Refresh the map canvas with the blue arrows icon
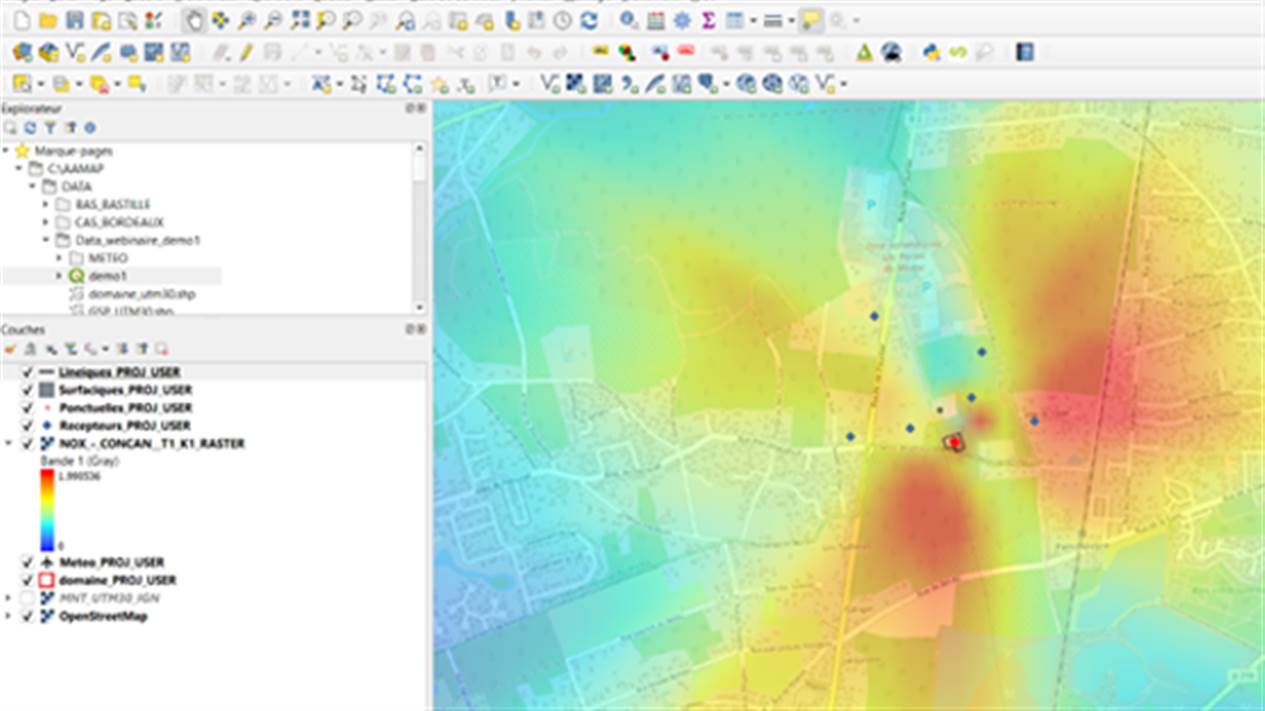The image size is (1265, 711). tap(589, 20)
